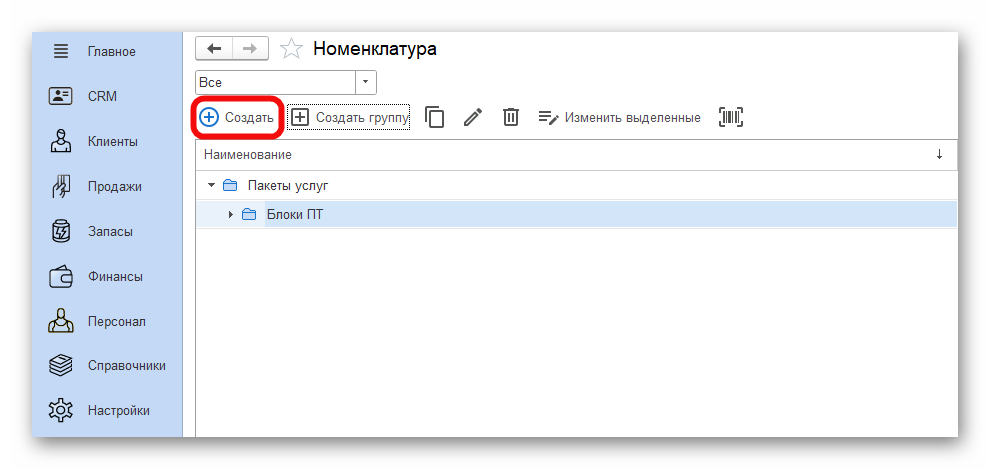Image resolution: width=990 pixels, height=469 pixels.
Task: Open the Справочники section
Action: point(127,365)
